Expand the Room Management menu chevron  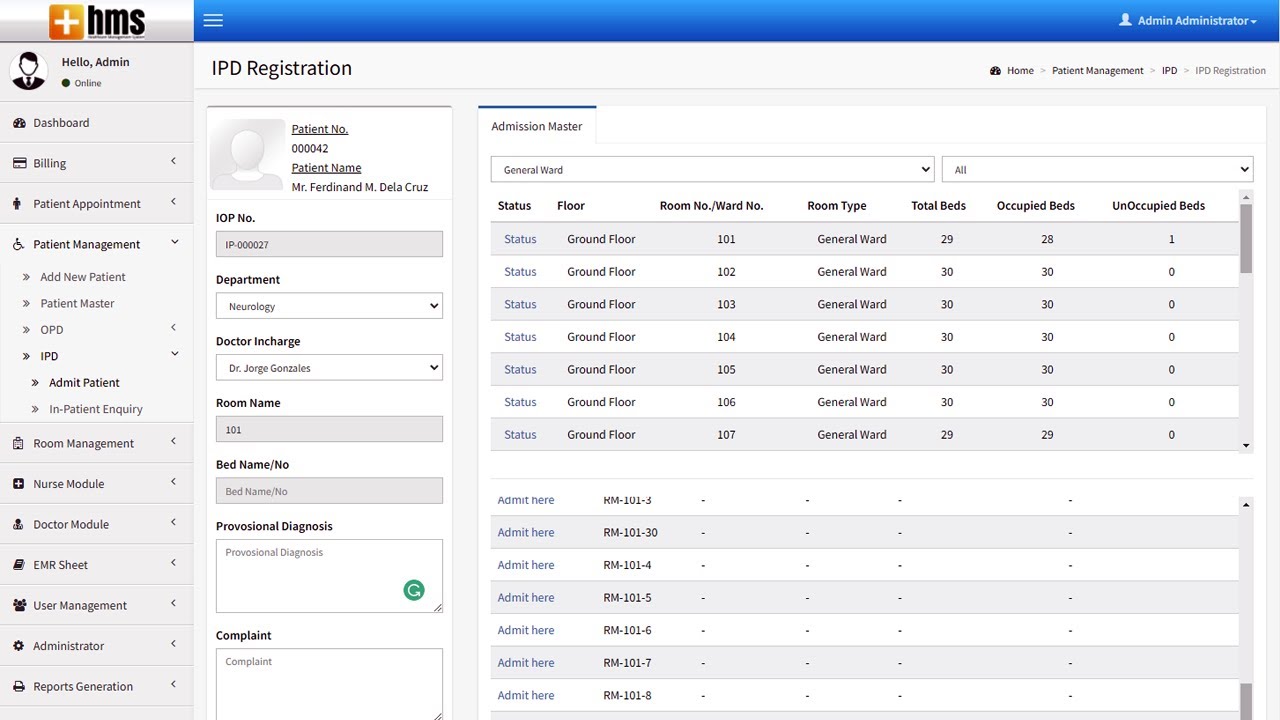[x=173, y=441]
